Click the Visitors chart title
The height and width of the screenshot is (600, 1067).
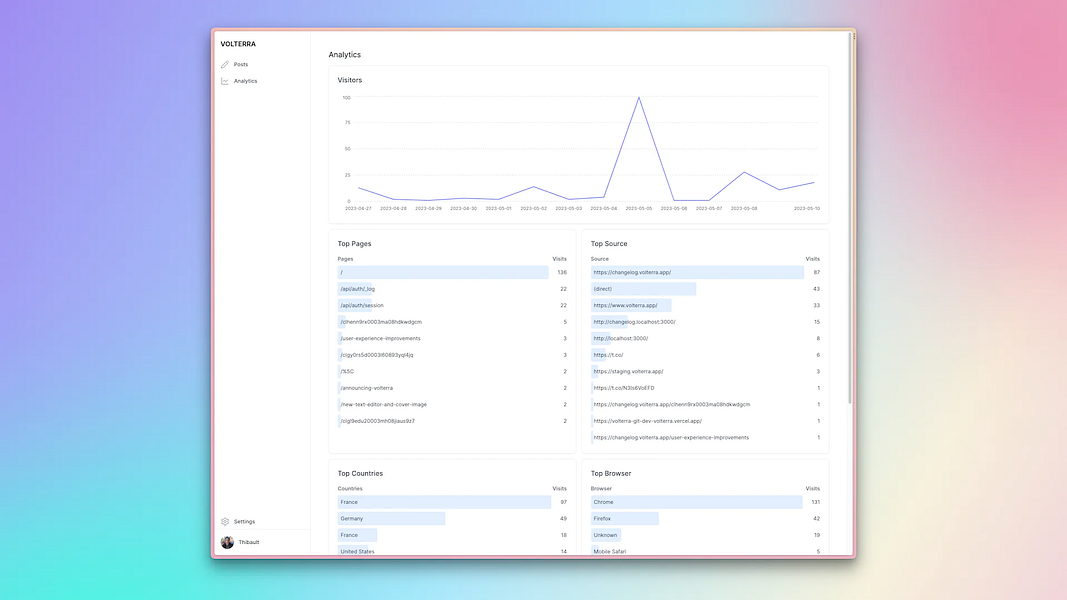point(350,80)
